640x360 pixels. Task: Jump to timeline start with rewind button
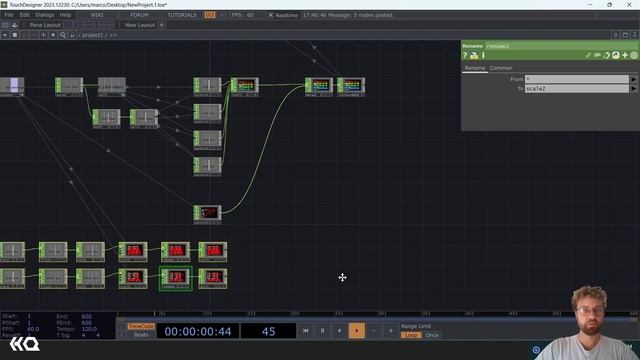[306, 331]
